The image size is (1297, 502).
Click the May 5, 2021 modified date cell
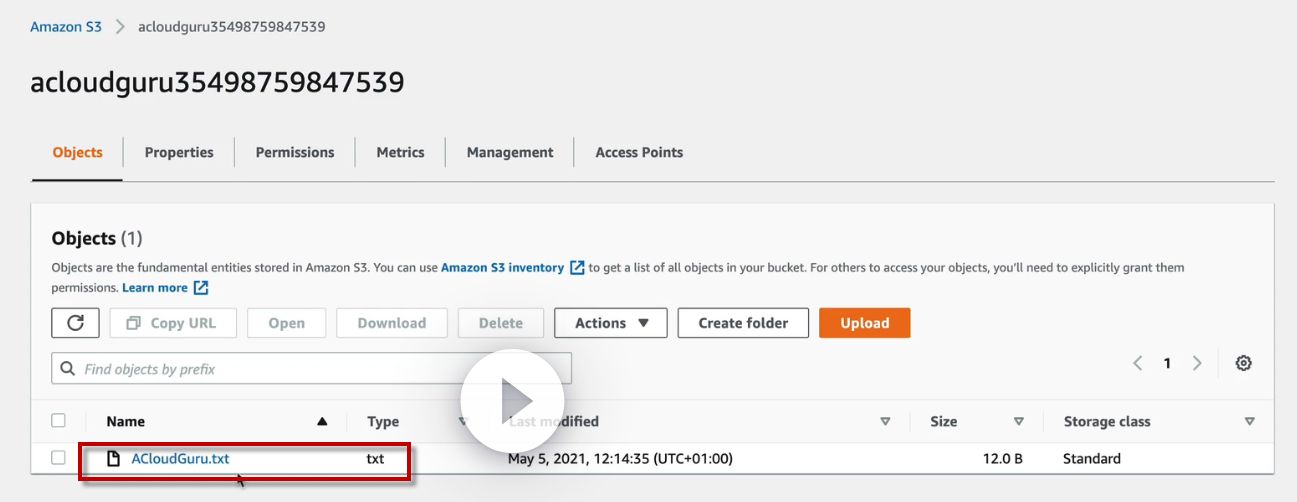tap(620, 459)
